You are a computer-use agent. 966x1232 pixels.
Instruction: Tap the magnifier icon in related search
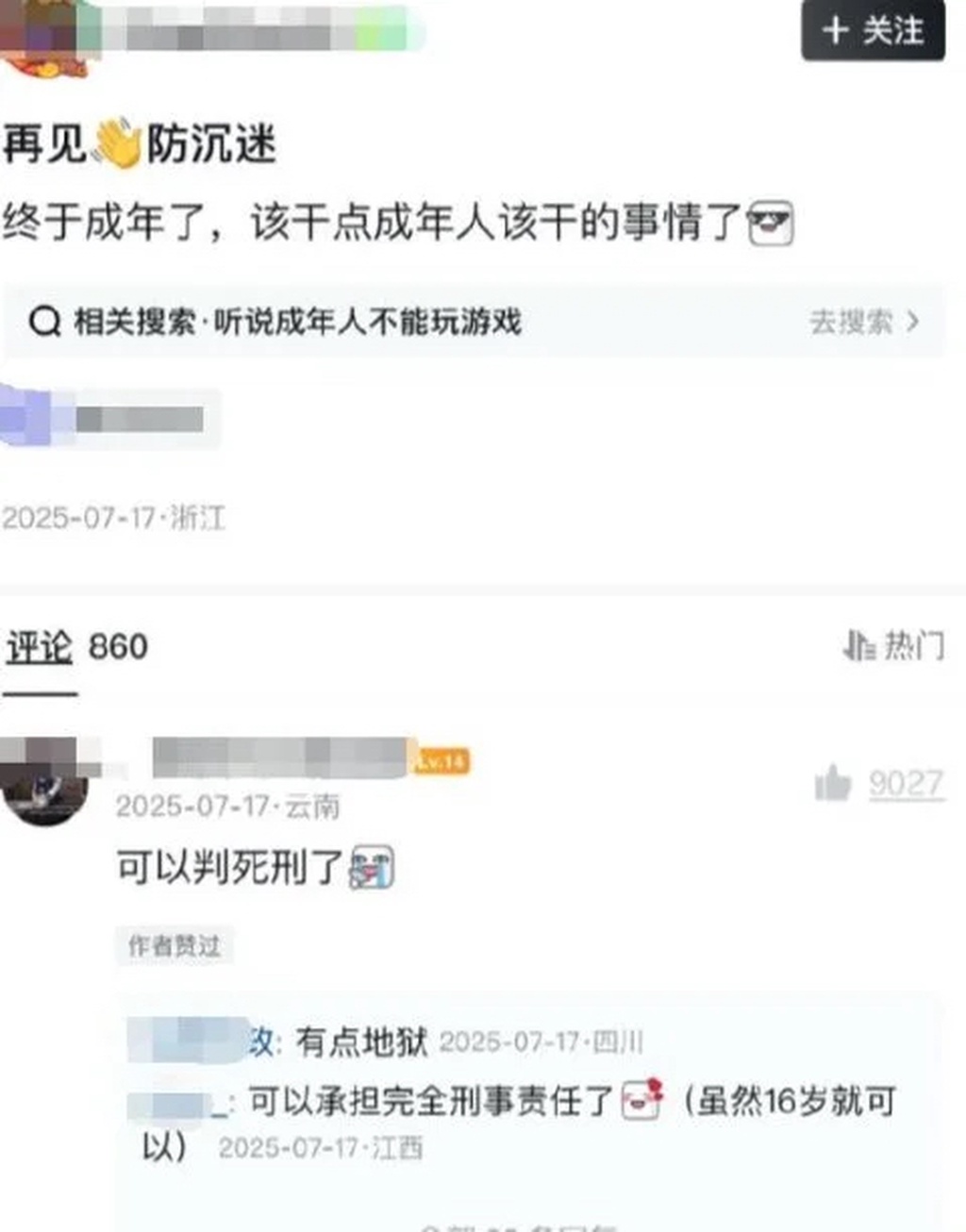[44, 322]
